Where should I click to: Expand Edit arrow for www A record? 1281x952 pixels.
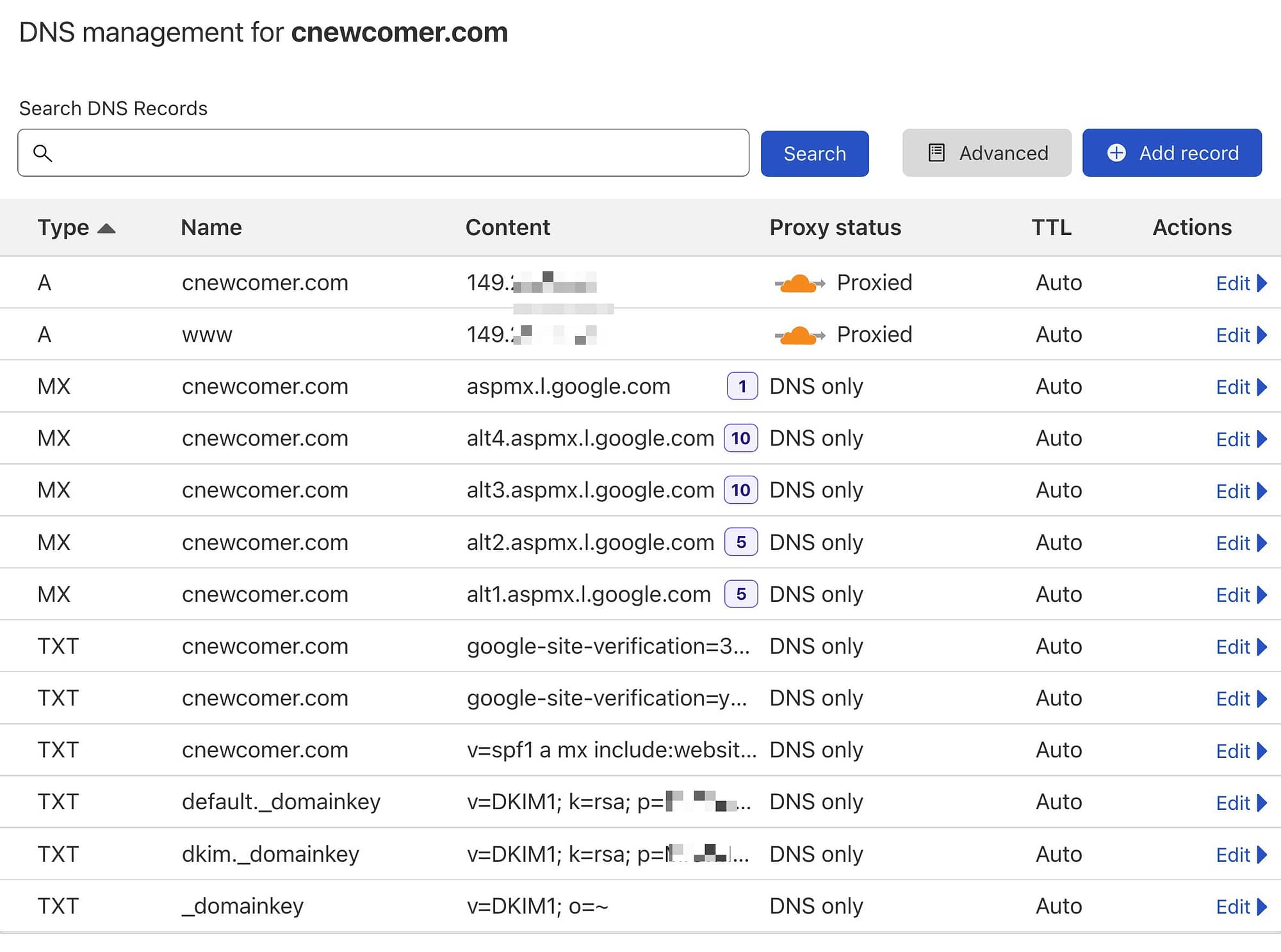(1262, 335)
